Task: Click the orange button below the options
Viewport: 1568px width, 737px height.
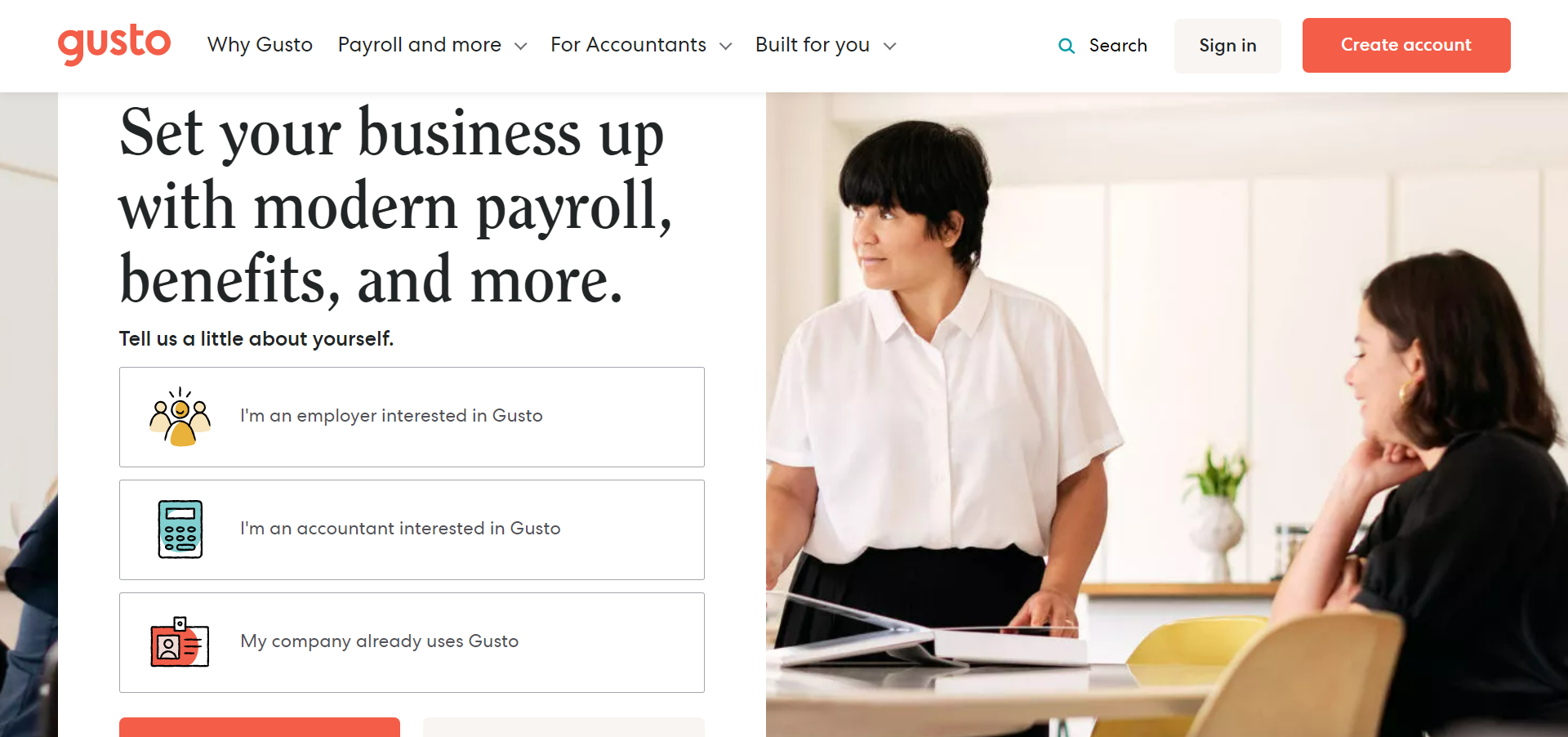Action: [260, 727]
